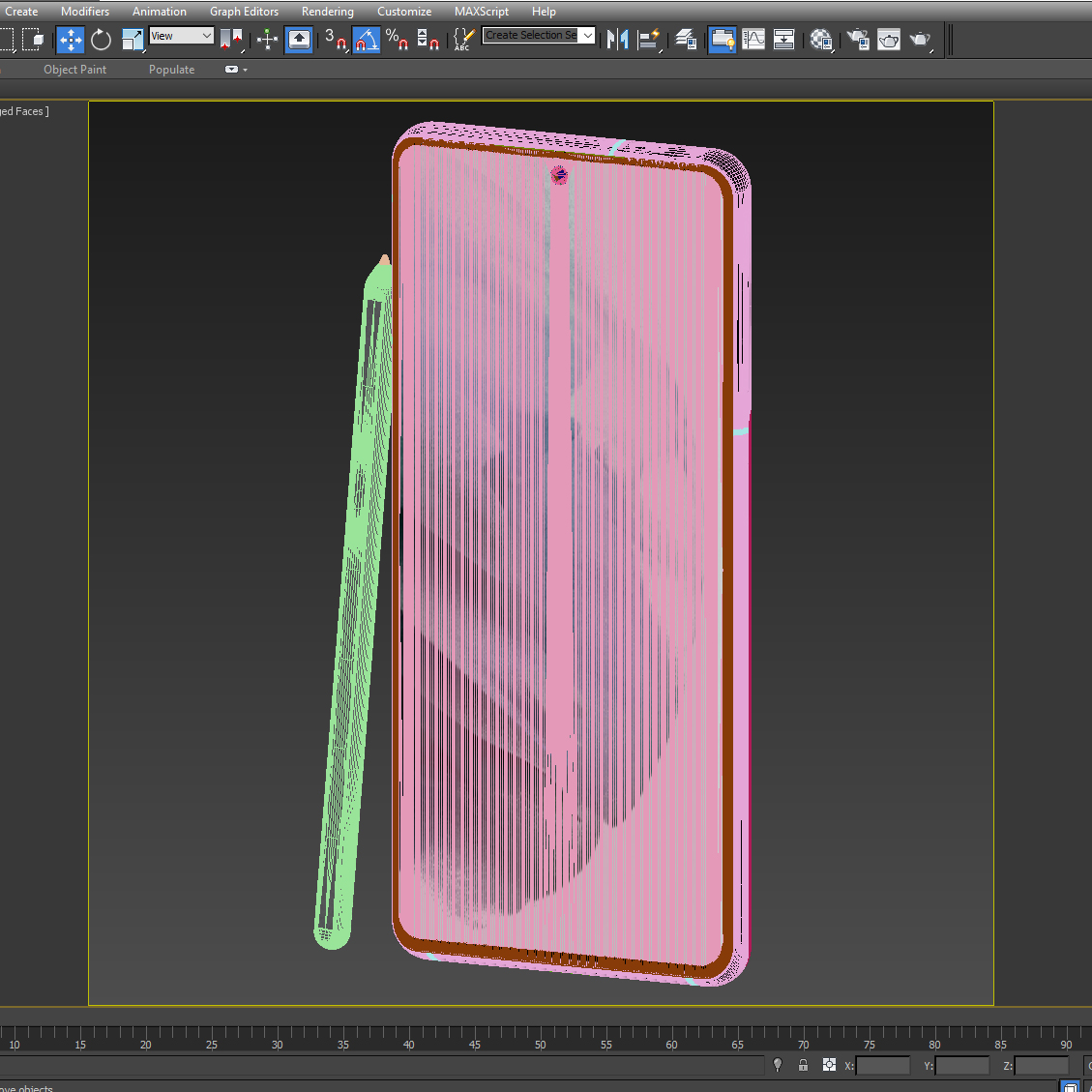Select the Move tool in toolbar

pyautogui.click(x=71, y=40)
